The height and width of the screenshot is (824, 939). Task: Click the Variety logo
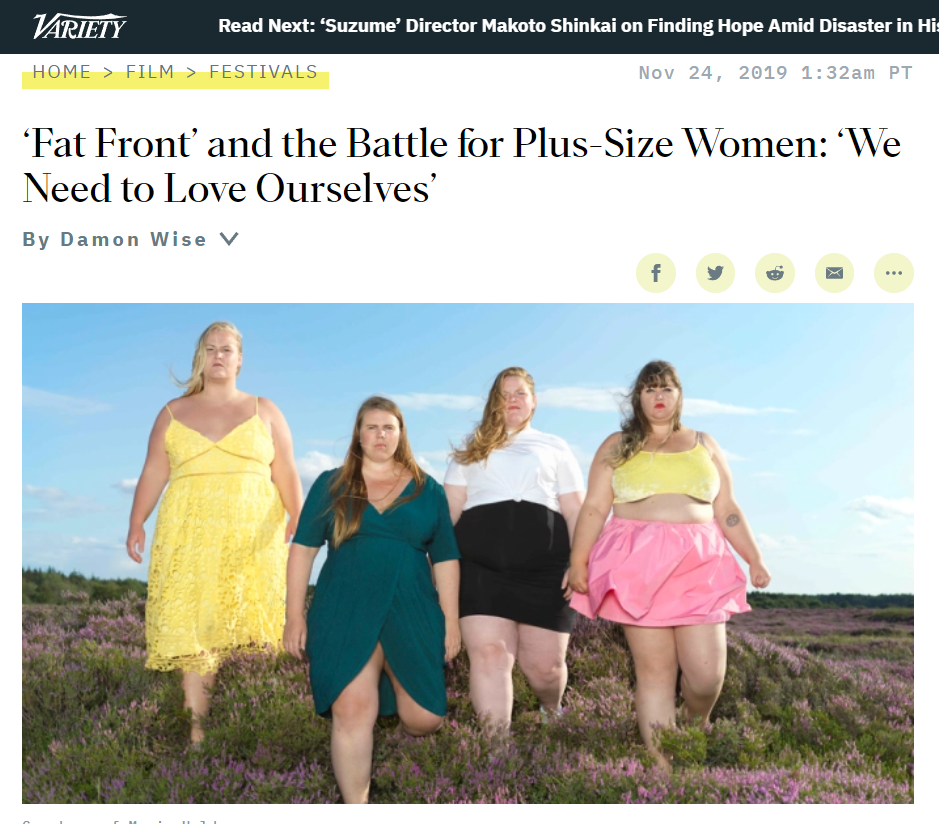(79, 26)
